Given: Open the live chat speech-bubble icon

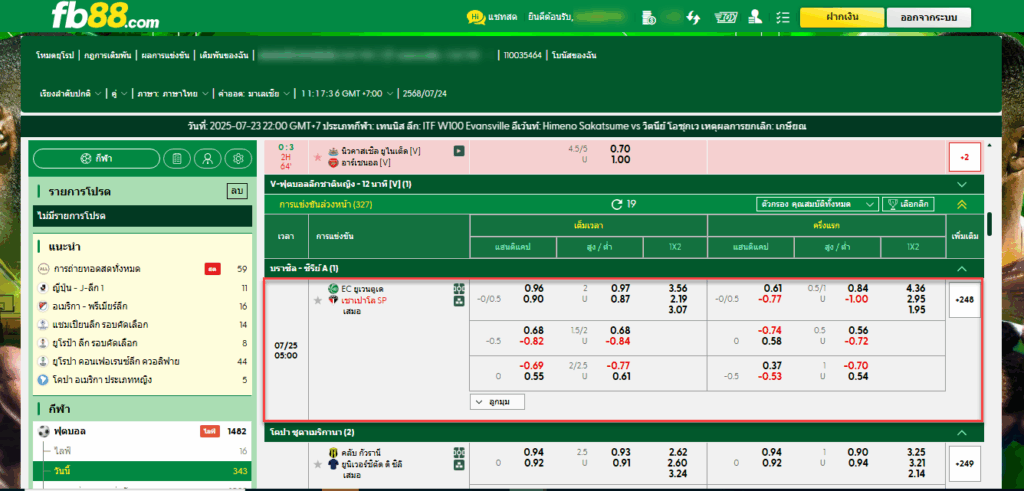Looking at the screenshot, I should point(475,18).
